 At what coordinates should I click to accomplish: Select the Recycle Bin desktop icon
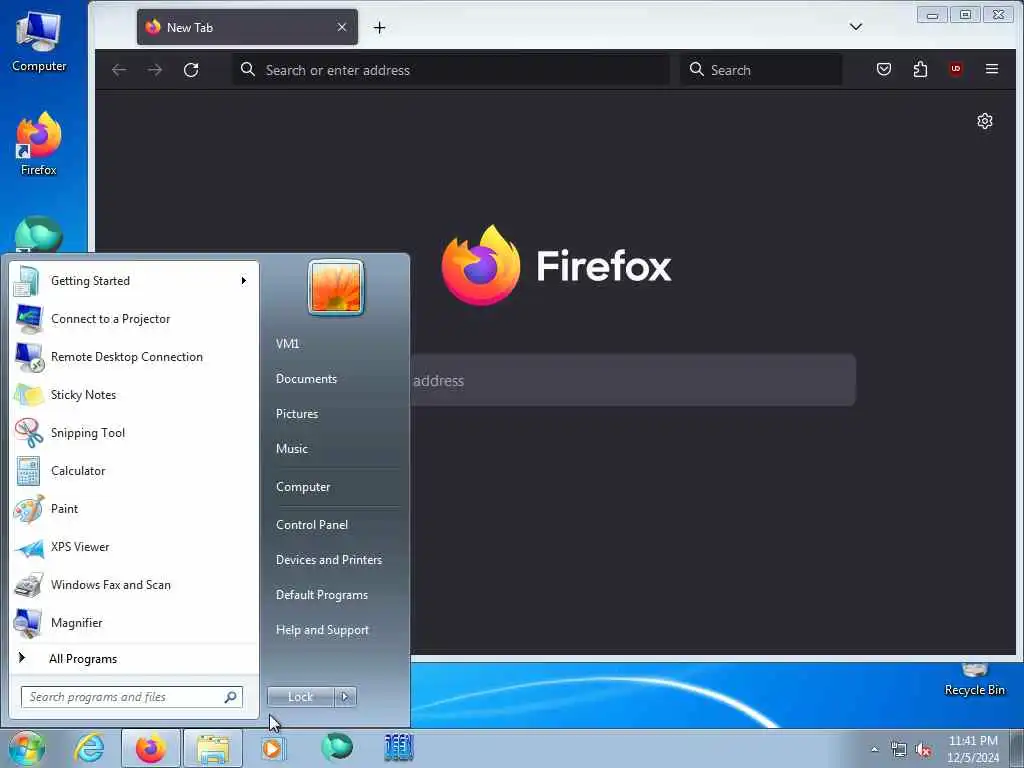[x=974, y=680]
